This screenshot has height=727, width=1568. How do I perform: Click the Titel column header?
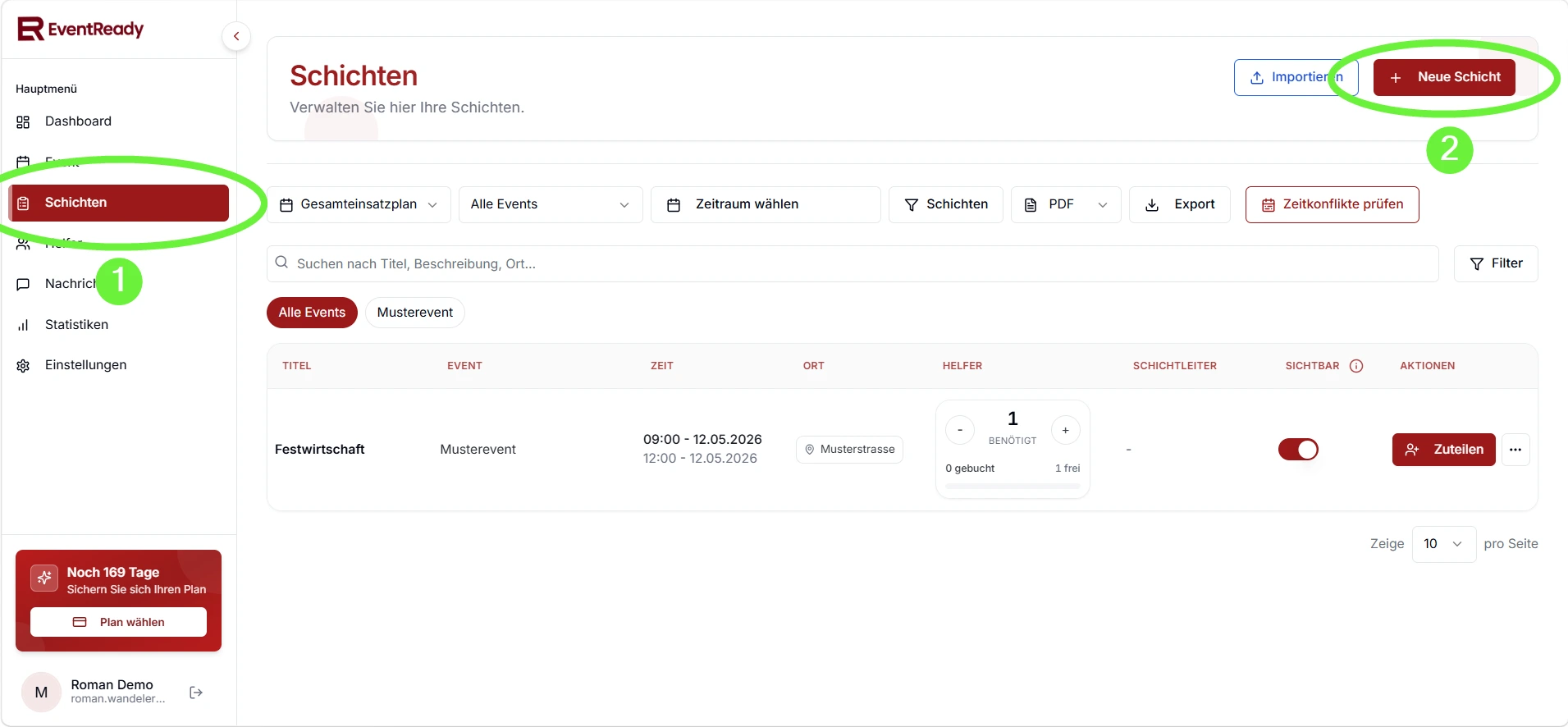pyautogui.click(x=297, y=366)
